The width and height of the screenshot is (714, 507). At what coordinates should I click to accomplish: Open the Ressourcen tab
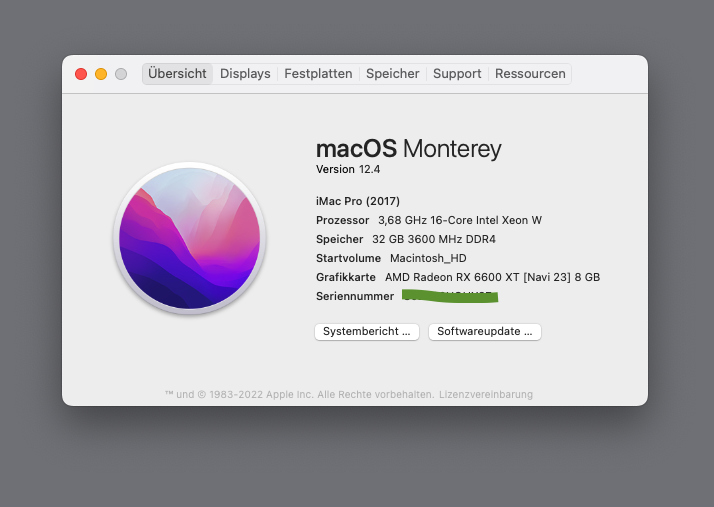(x=530, y=74)
